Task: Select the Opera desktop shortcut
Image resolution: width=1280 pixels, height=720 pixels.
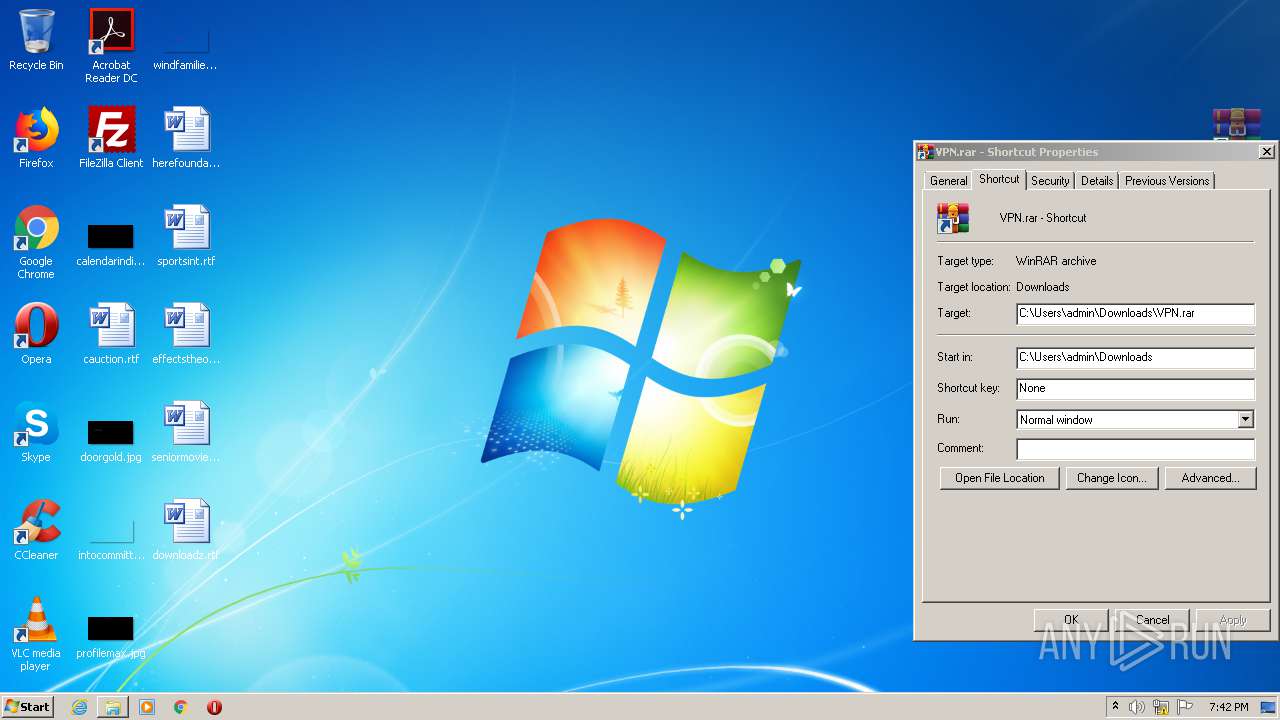Action: pos(36,334)
